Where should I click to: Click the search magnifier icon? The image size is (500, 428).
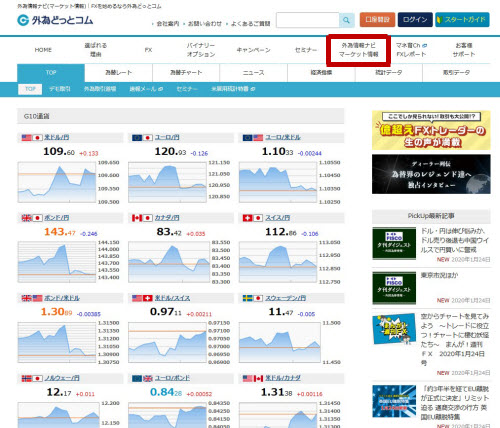(346, 20)
